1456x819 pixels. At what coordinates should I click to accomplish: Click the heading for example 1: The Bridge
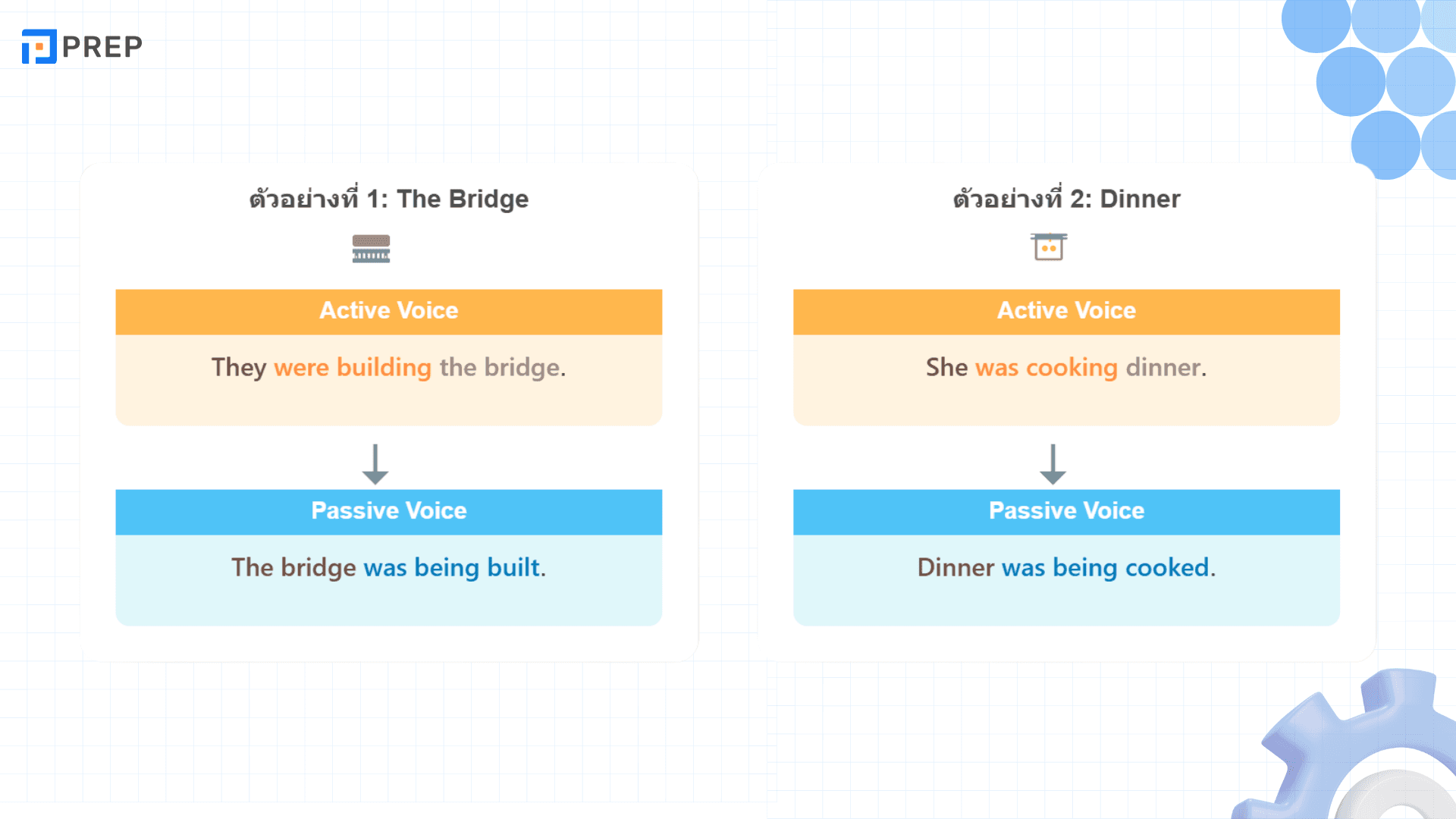tap(389, 199)
